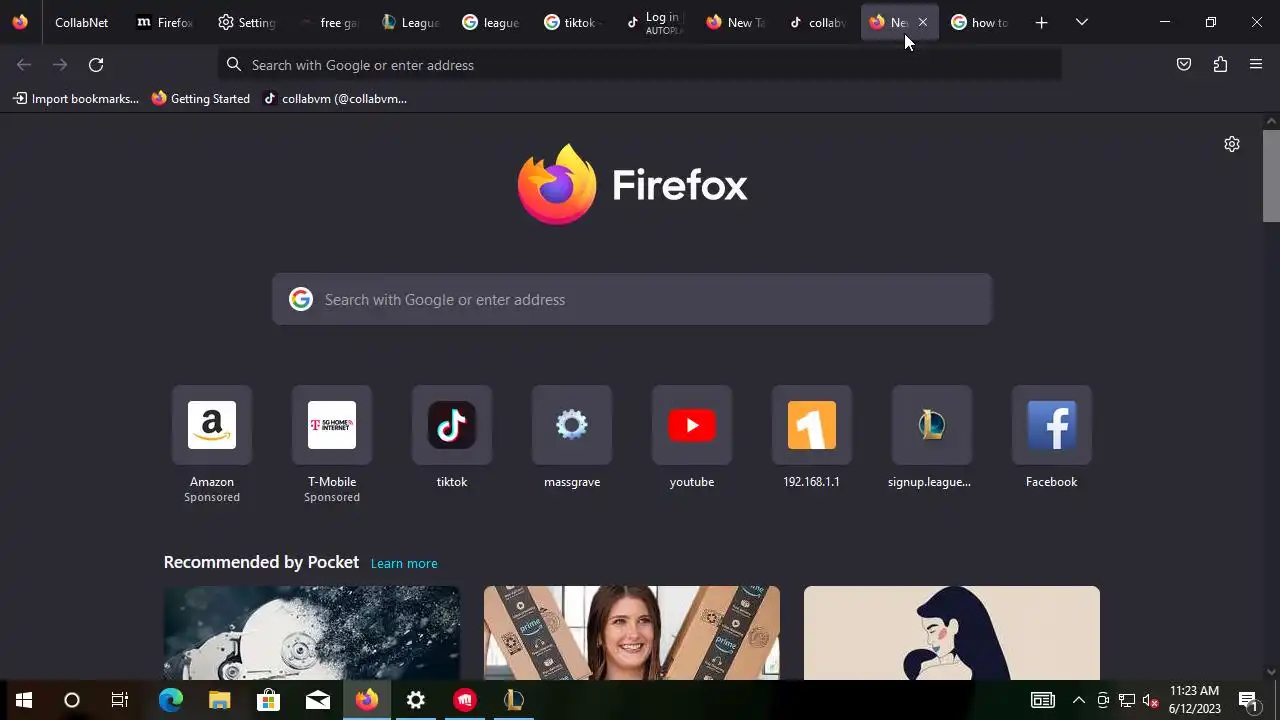This screenshot has width=1280, height=720.
Task: Switch to the Settings tab
Action: tap(247, 22)
